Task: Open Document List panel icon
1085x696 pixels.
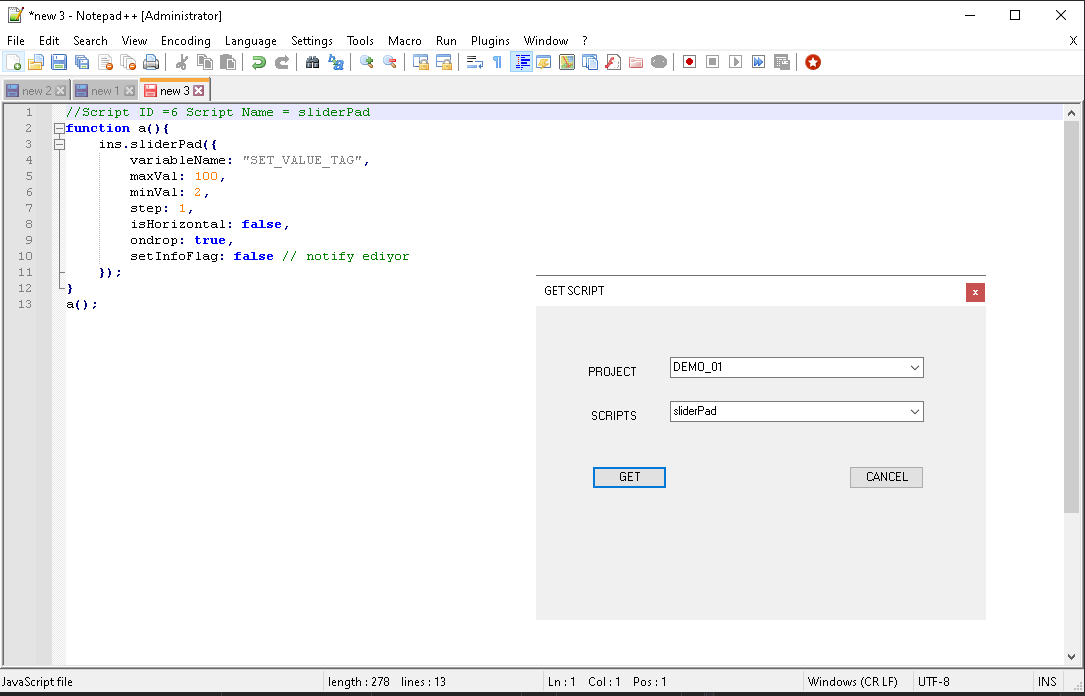Action: point(590,62)
